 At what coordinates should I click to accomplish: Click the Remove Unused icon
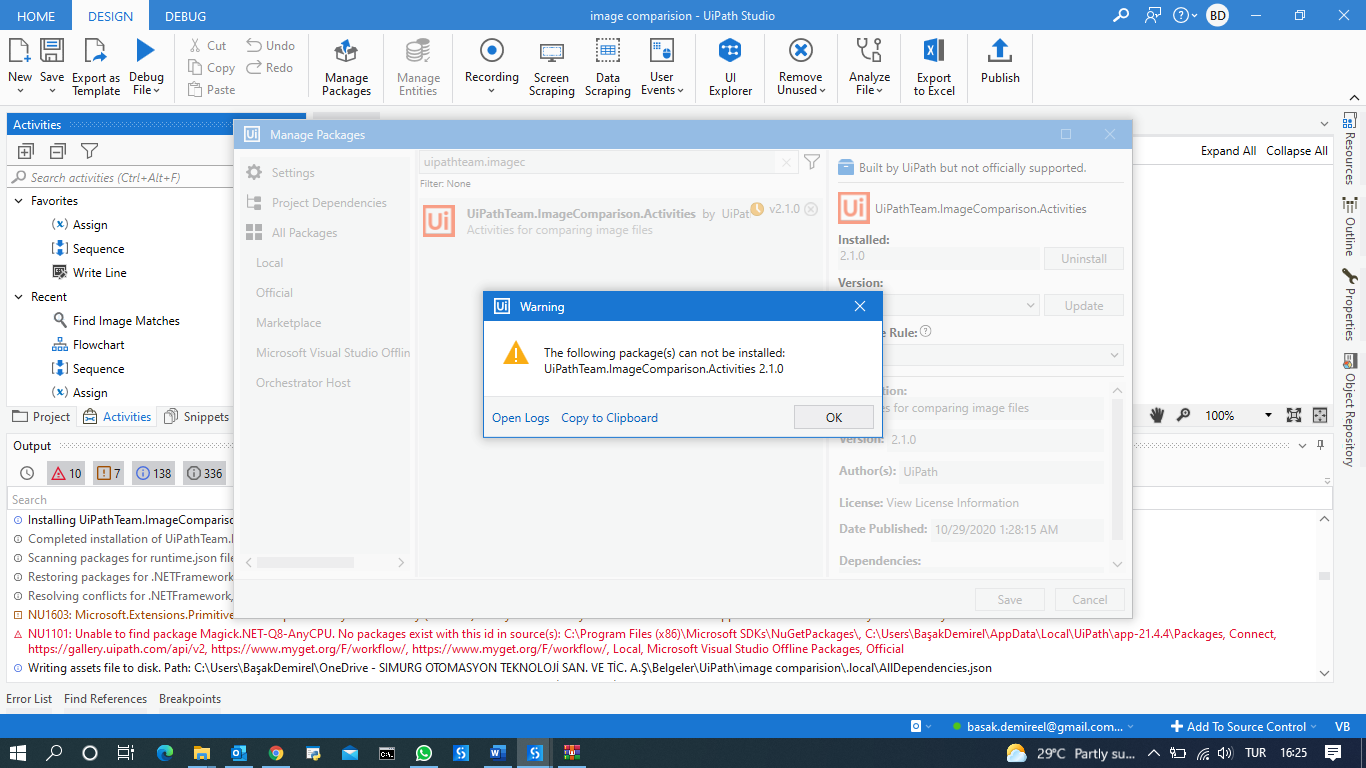pyautogui.click(x=801, y=51)
